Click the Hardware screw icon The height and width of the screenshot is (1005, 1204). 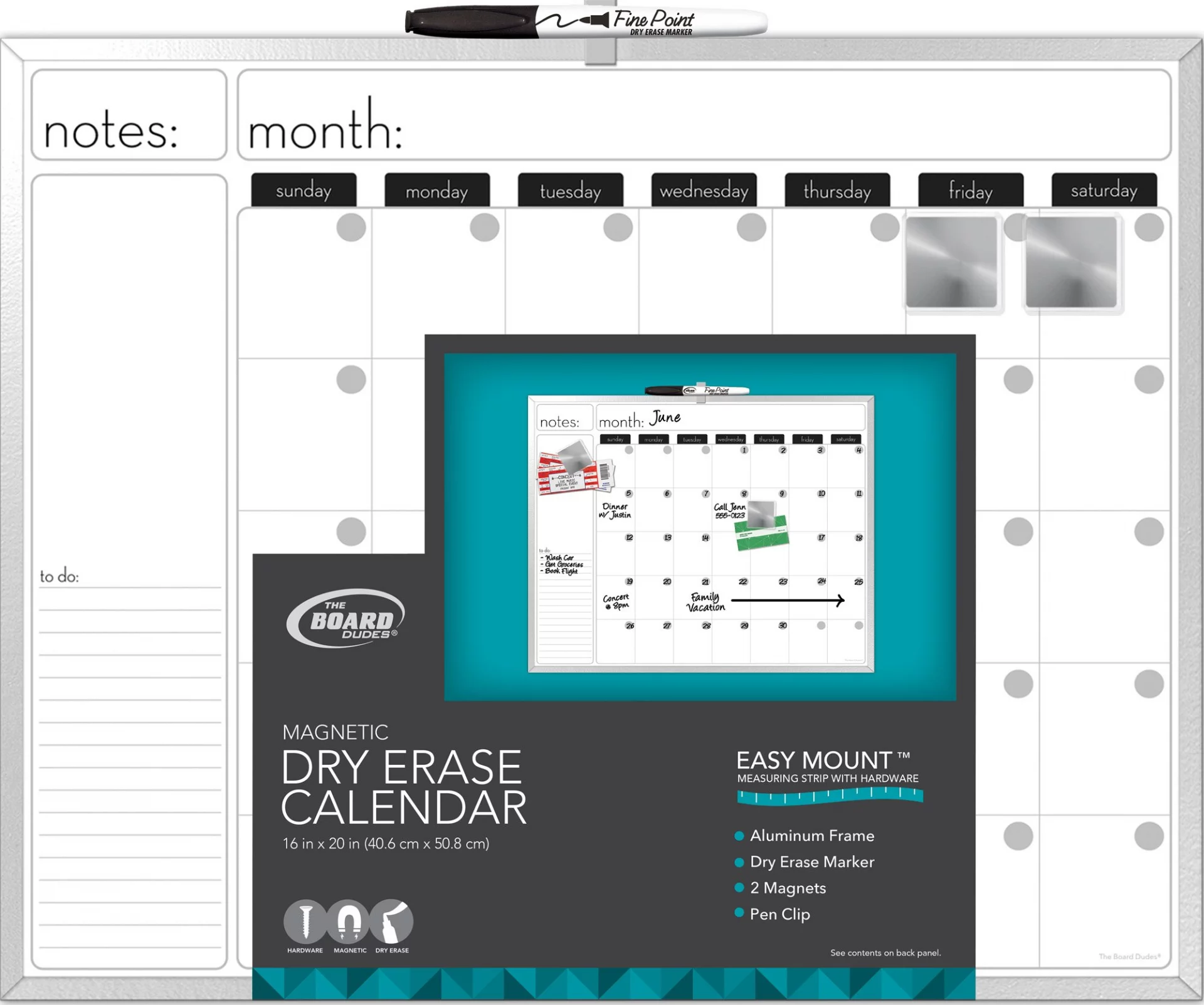[x=305, y=922]
